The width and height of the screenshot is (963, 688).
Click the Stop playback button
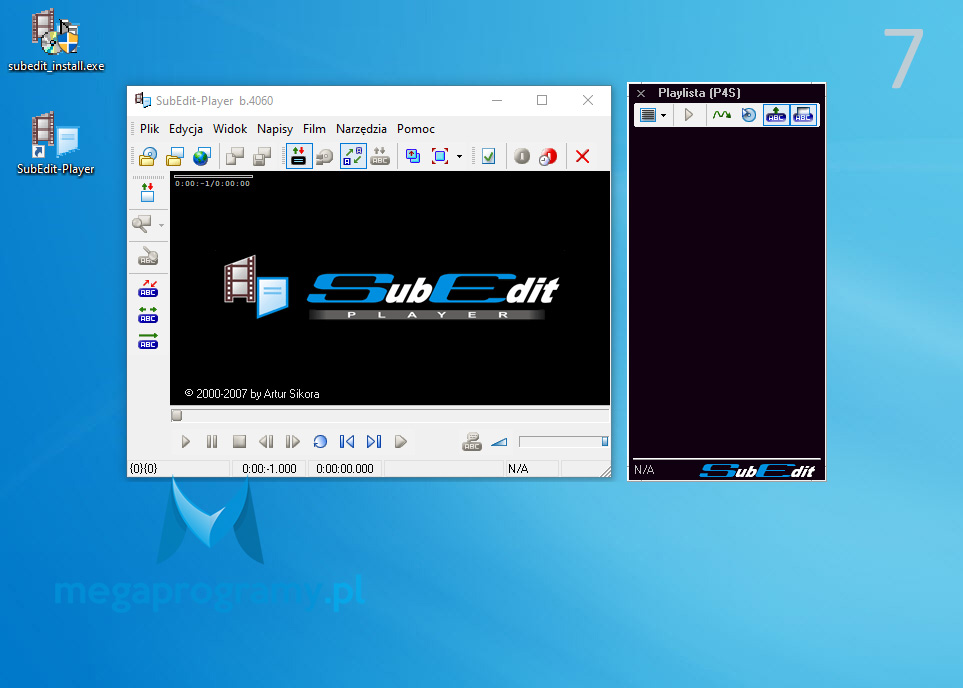click(x=240, y=442)
